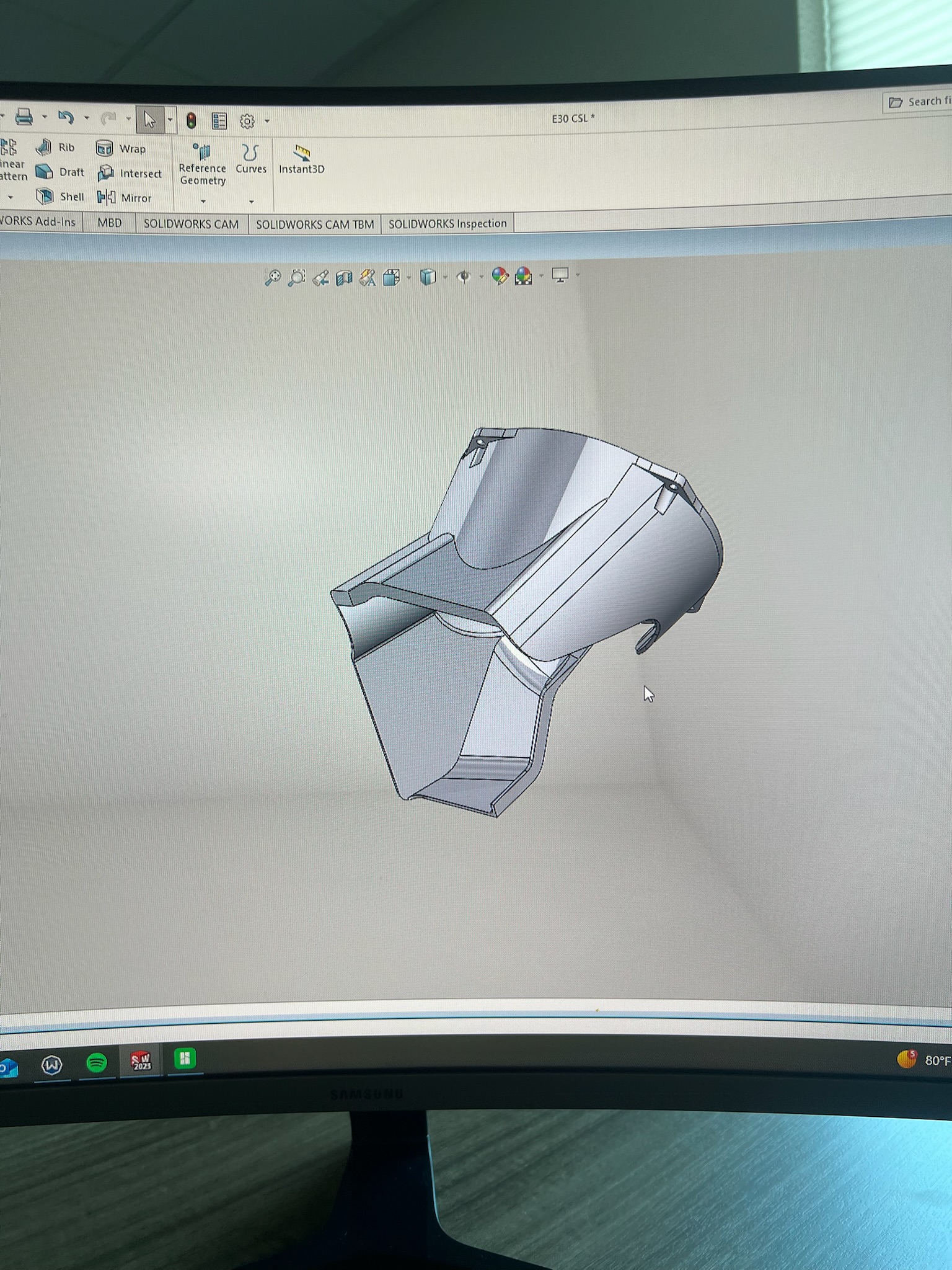952x1270 pixels.
Task: Click Hide/Show Items eye icon
Action: [464, 277]
